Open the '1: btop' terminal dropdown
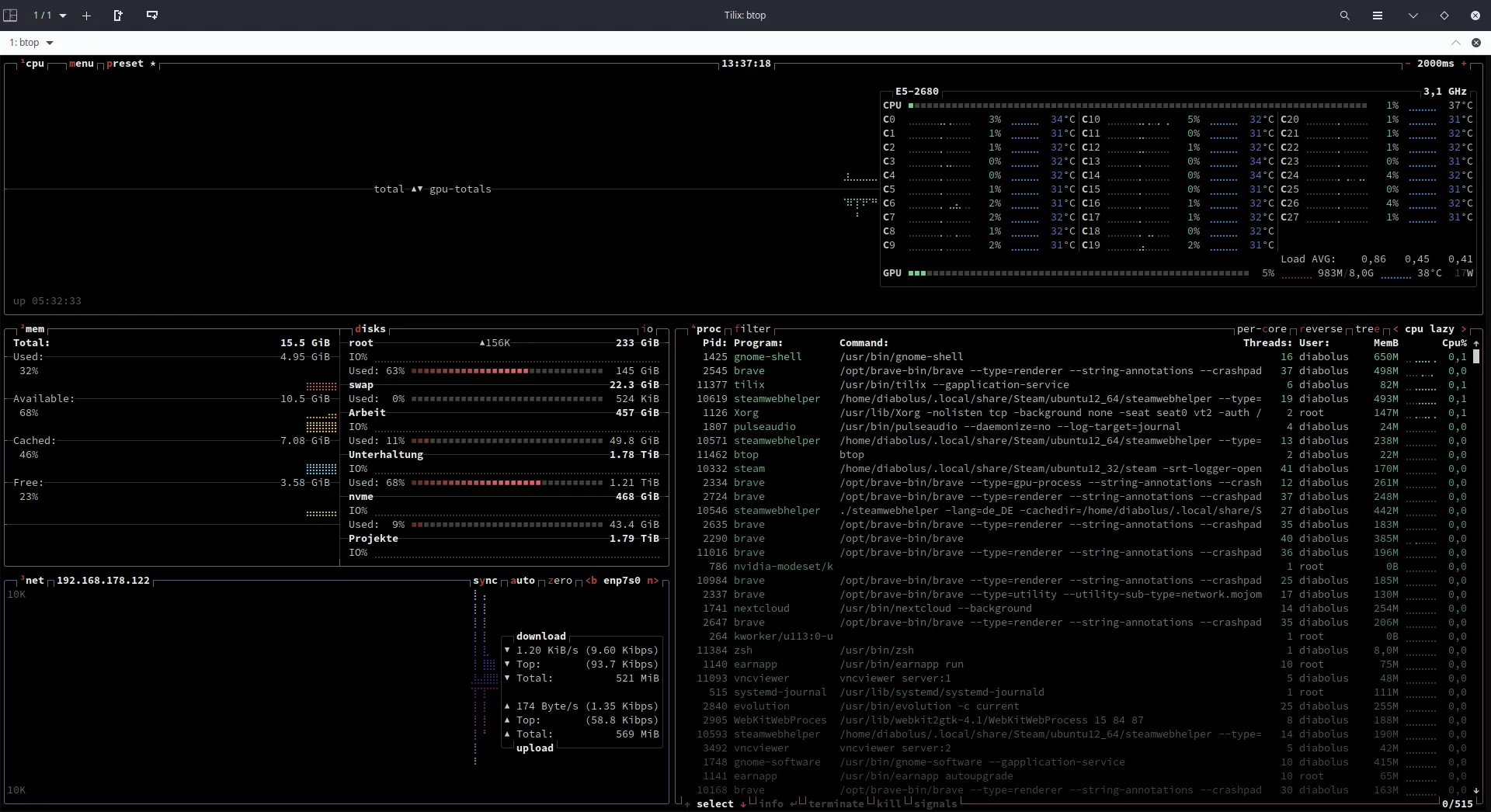 [32, 43]
